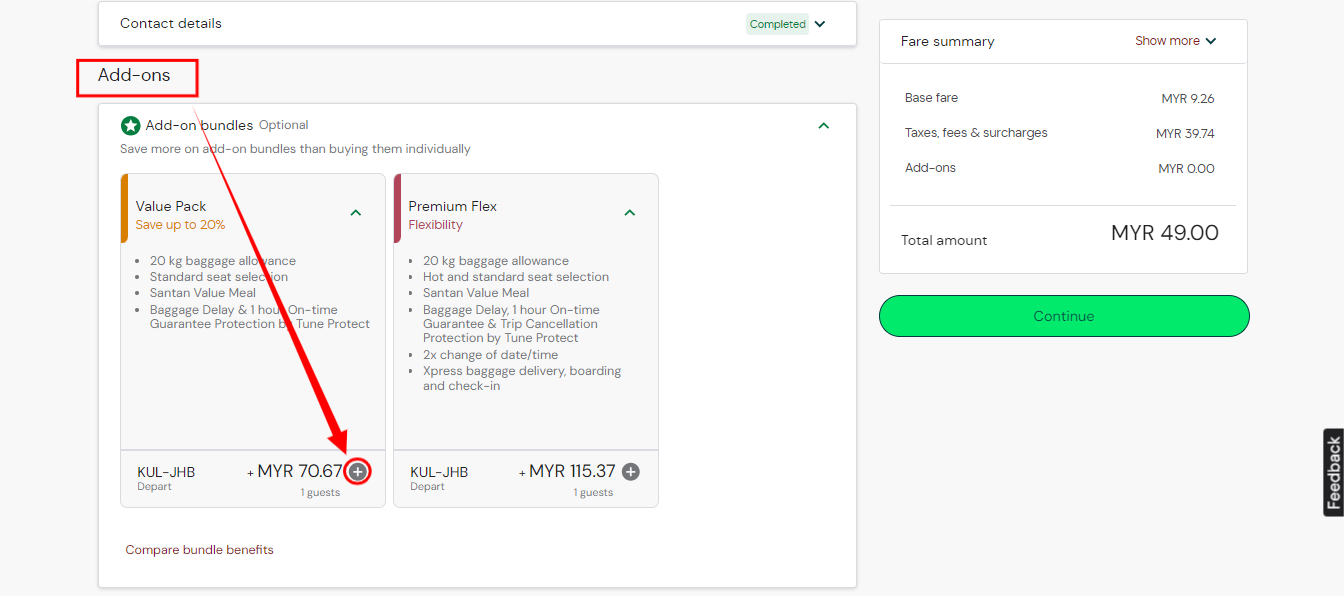The image size is (1344, 596).
Task: Click the green star Add-on bundles icon
Action: [x=130, y=126]
